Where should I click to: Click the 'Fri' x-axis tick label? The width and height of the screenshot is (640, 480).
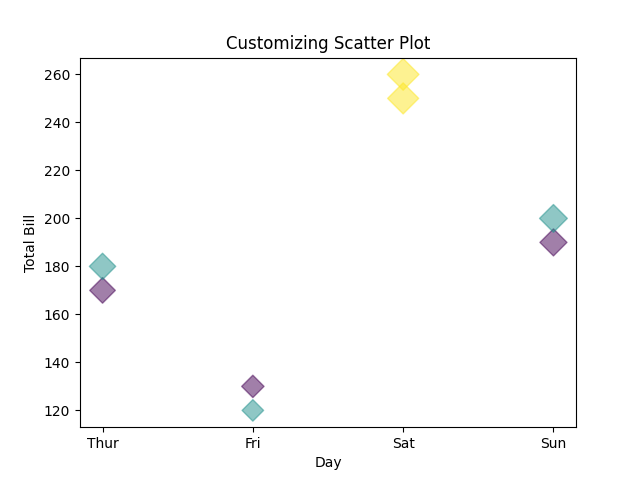click(253, 442)
